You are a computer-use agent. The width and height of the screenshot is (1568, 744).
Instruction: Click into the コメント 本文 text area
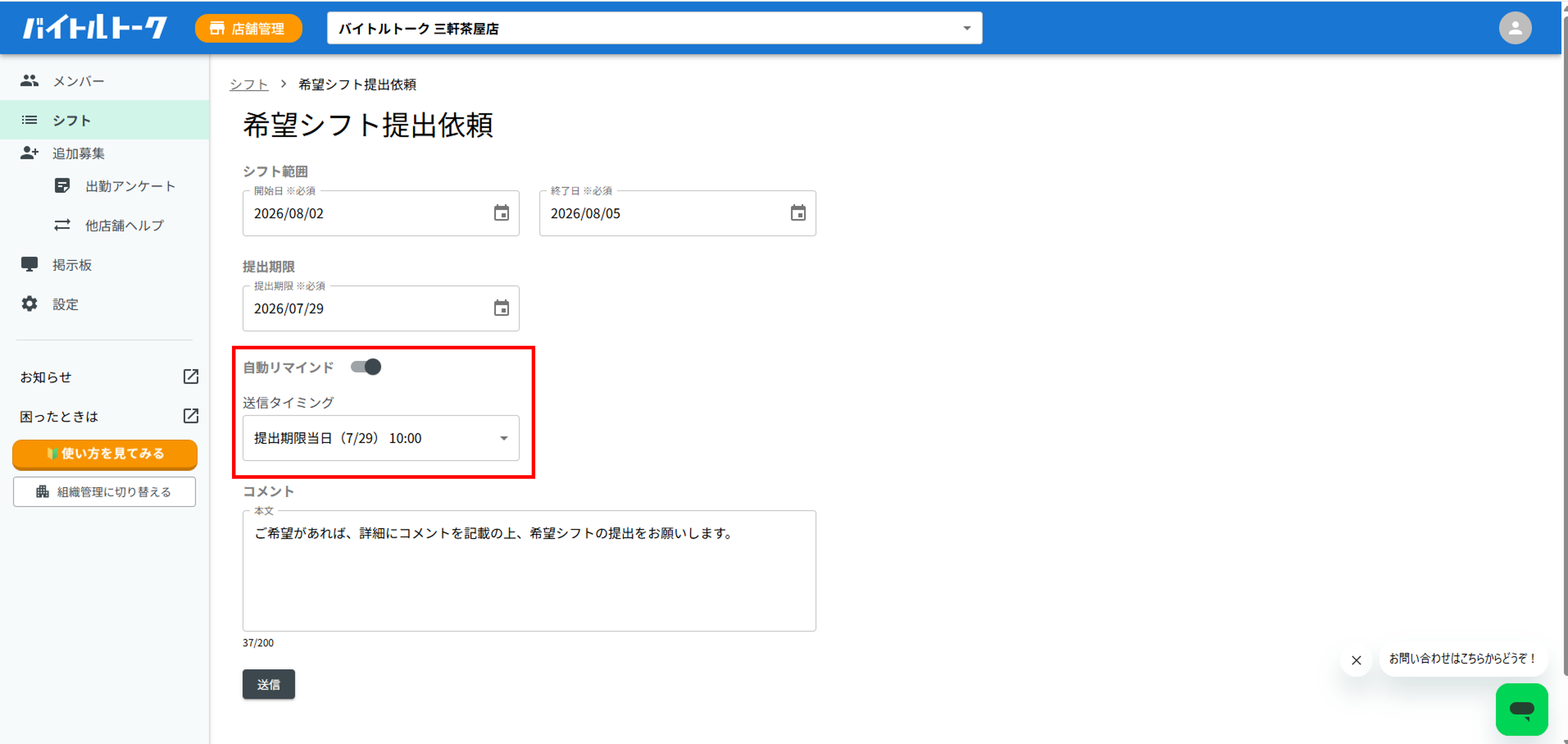click(529, 570)
